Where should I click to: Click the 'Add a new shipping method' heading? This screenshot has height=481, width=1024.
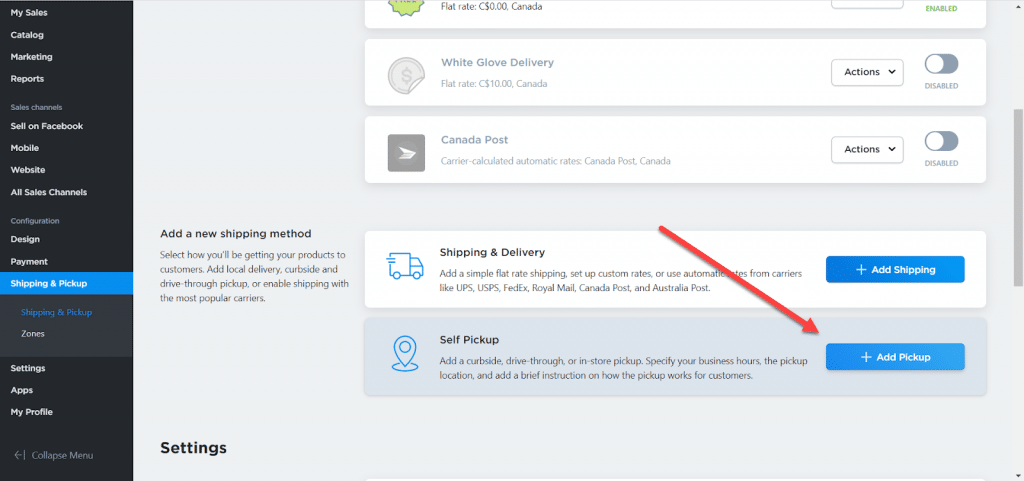point(236,234)
